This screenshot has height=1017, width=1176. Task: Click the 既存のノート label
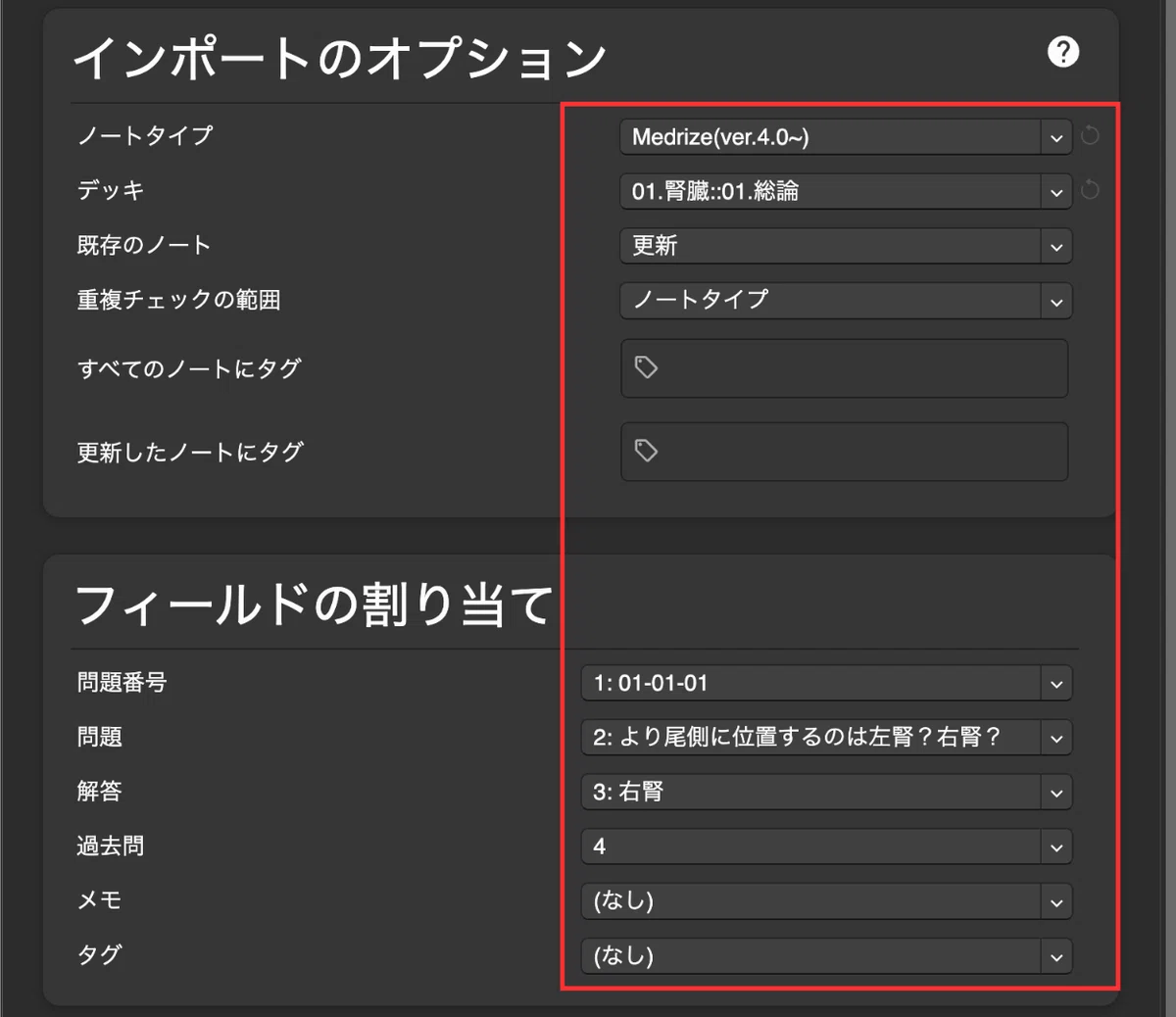144,245
